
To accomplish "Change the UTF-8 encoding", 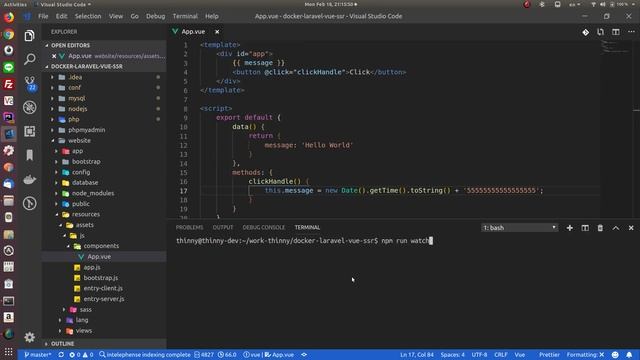I will click(x=479, y=355).
